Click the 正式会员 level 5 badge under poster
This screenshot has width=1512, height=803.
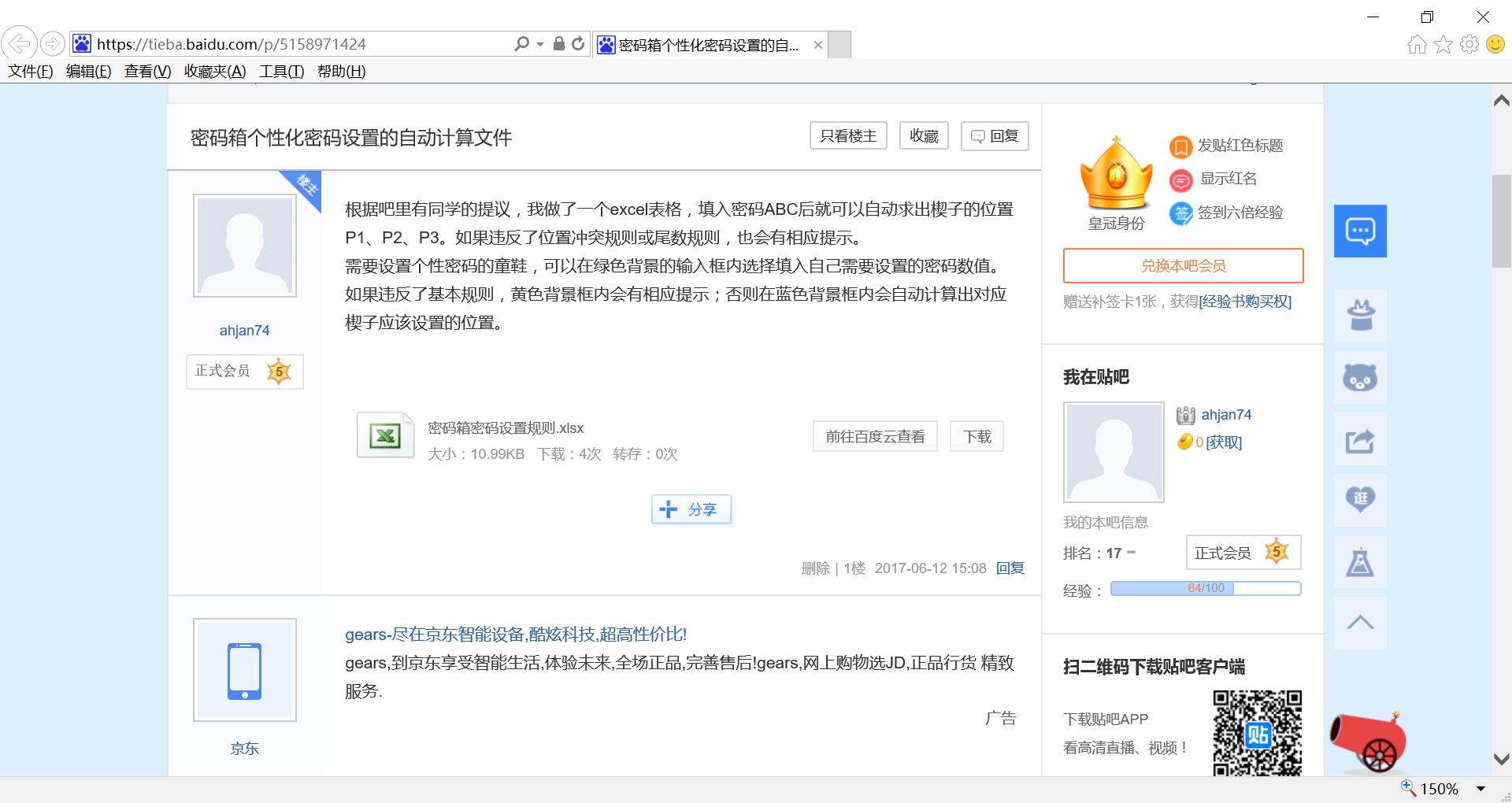coord(245,372)
